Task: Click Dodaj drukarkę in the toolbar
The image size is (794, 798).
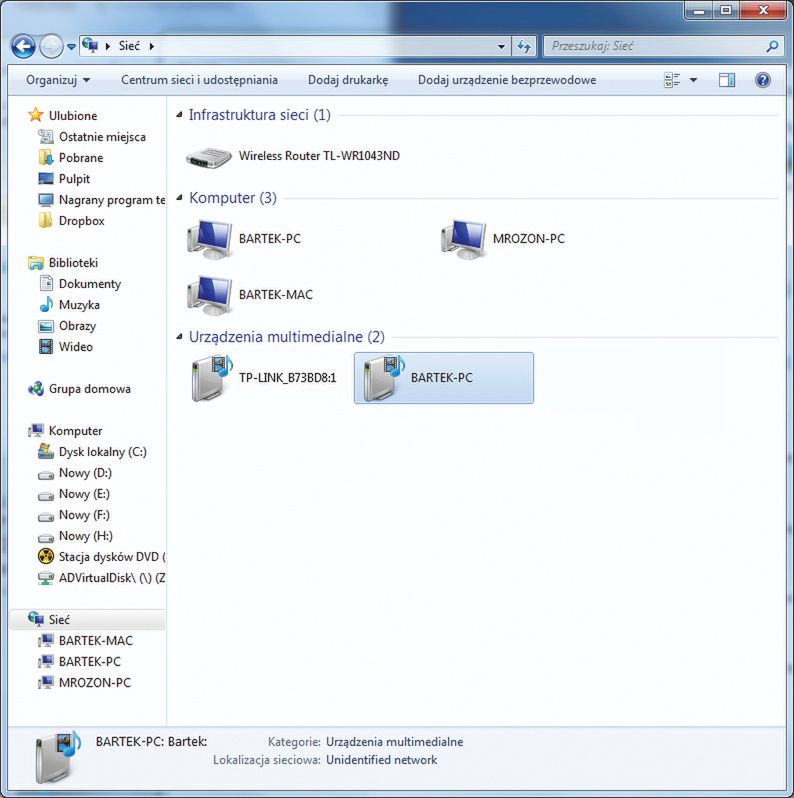Action: (348, 80)
